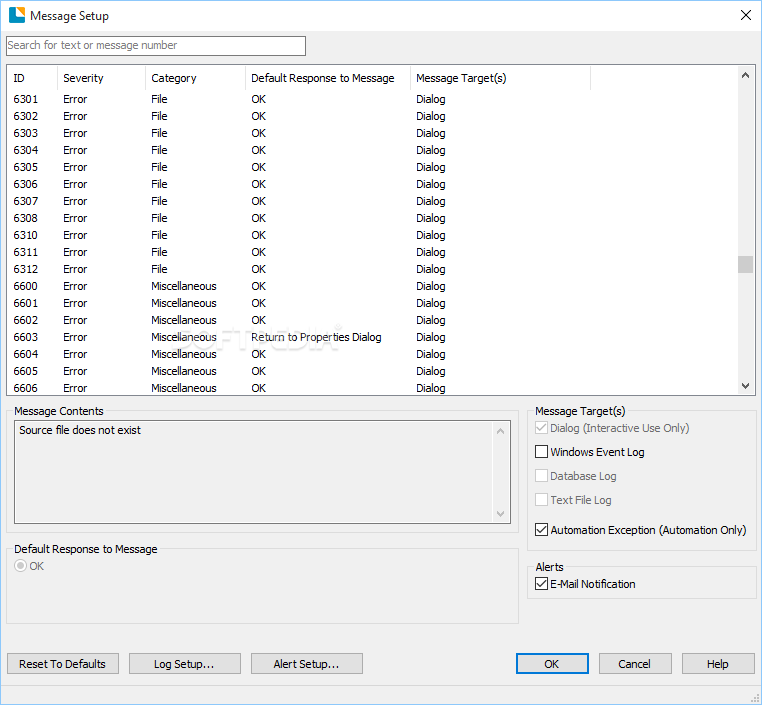Click Miscellaneous category in row 6600
This screenshot has width=762, height=705.
(184, 286)
